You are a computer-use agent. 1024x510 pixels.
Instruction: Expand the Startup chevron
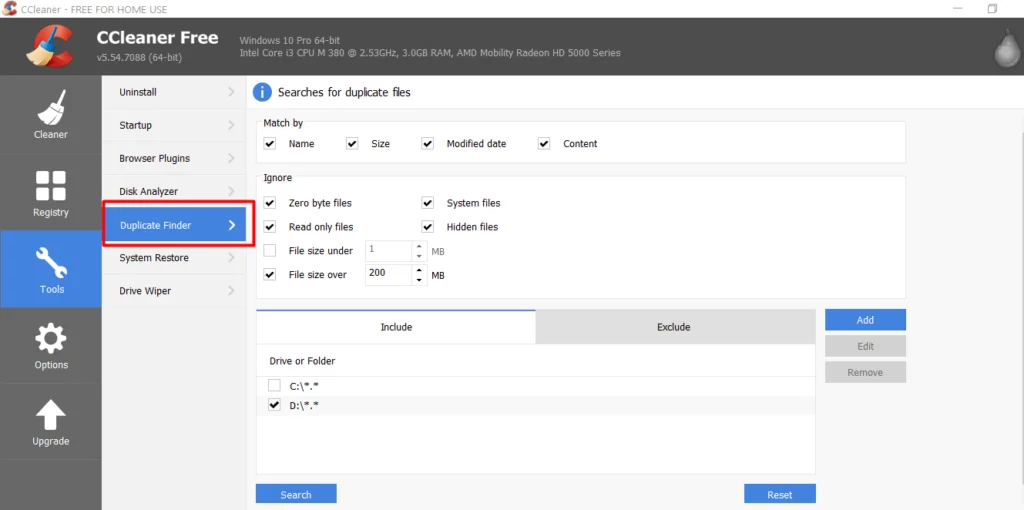click(x=231, y=125)
